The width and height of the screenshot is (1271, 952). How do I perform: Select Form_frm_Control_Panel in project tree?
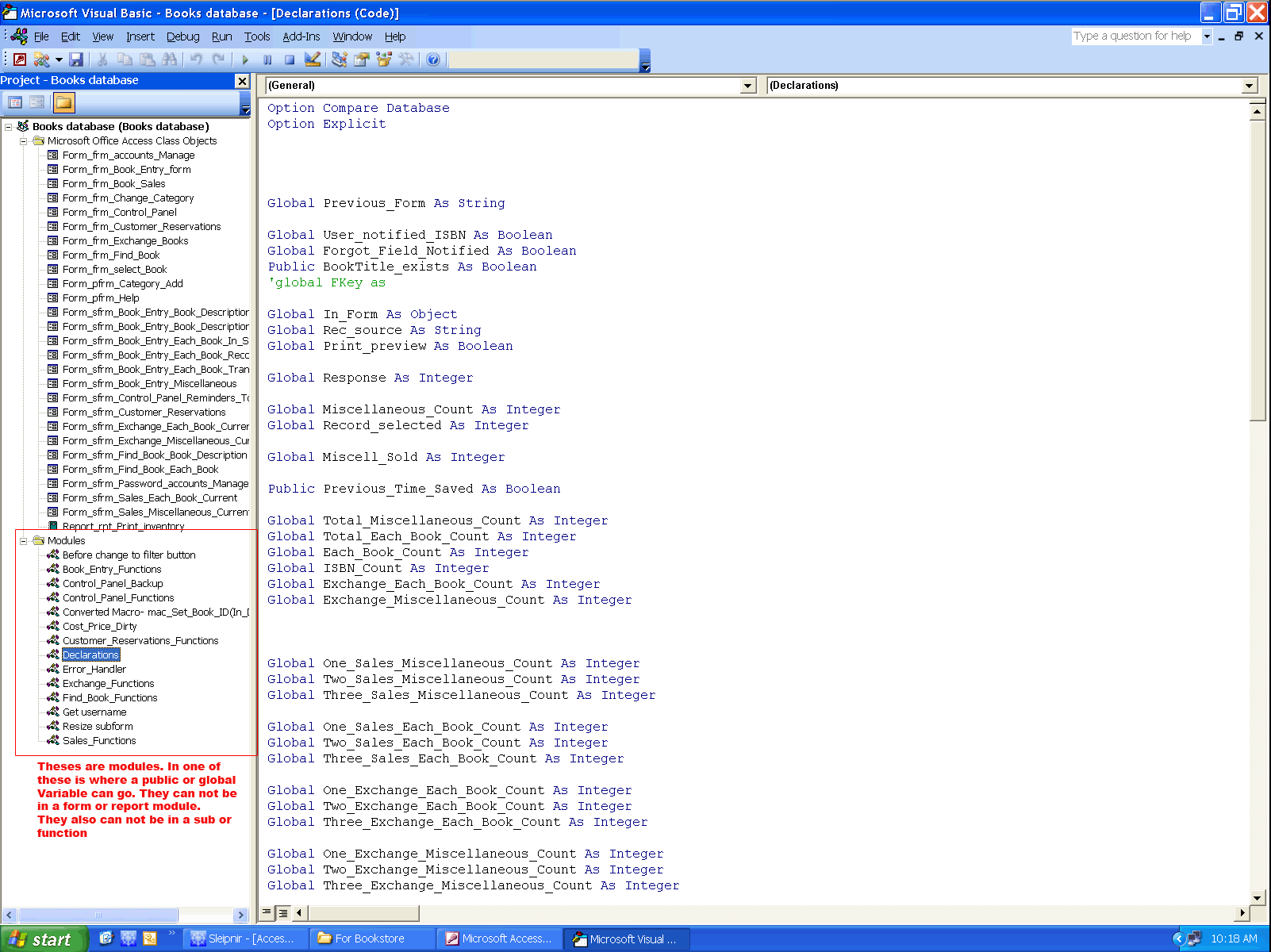(x=119, y=213)
